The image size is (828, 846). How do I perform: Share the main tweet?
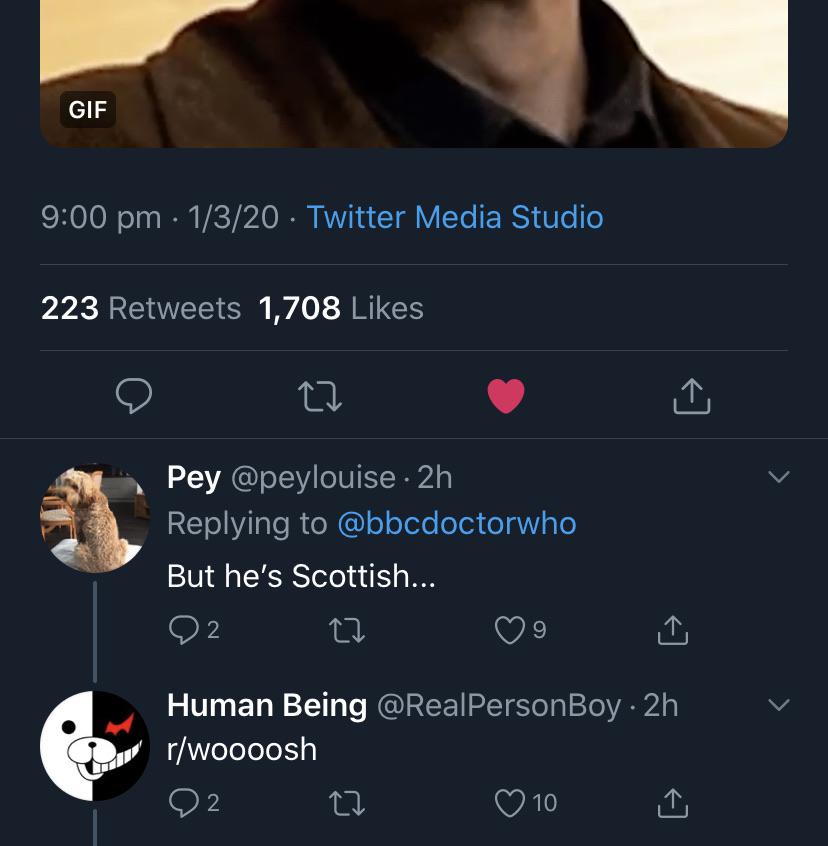(691, 396)
